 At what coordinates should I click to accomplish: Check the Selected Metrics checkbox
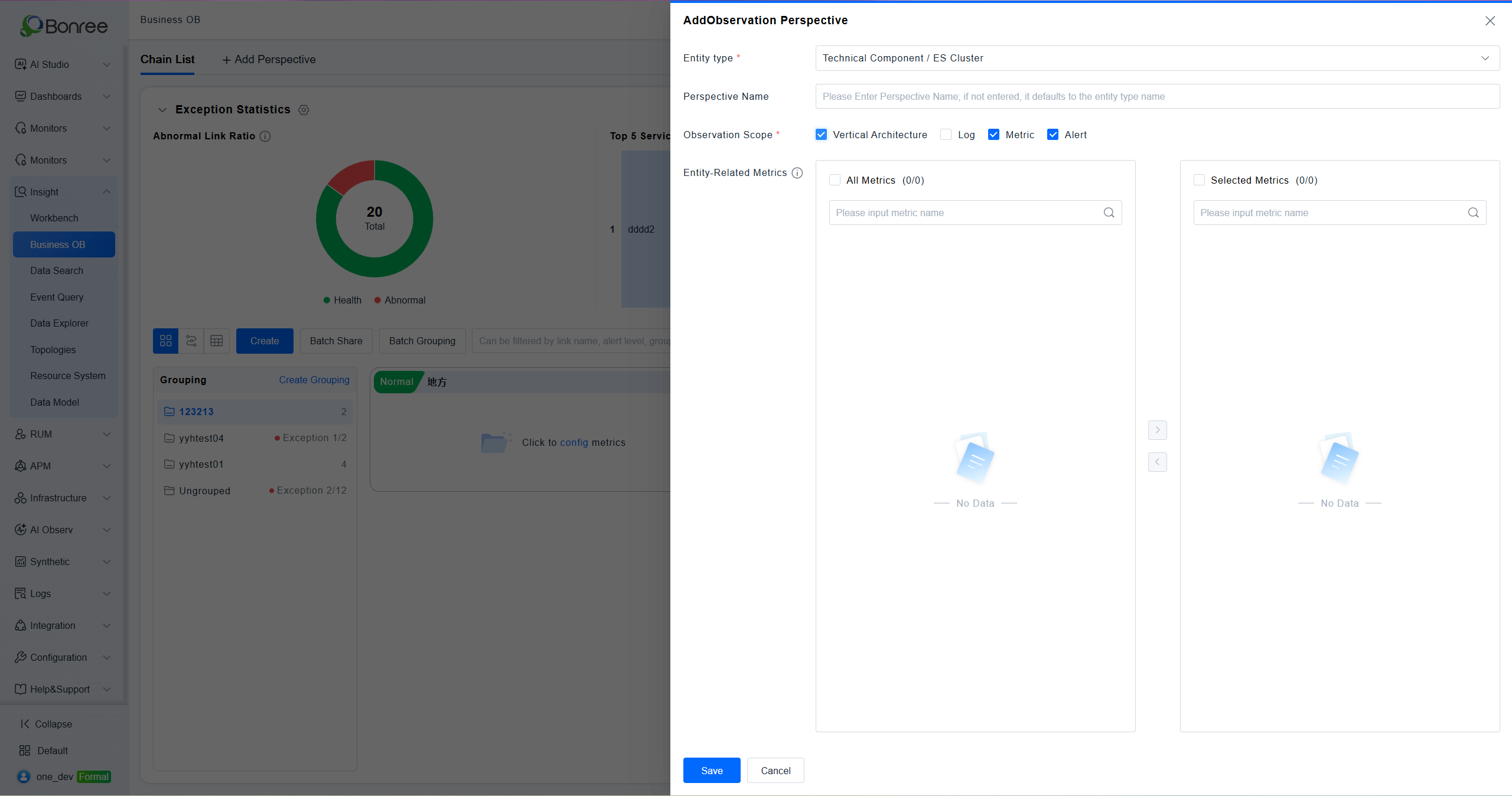tap(1199, 180)
